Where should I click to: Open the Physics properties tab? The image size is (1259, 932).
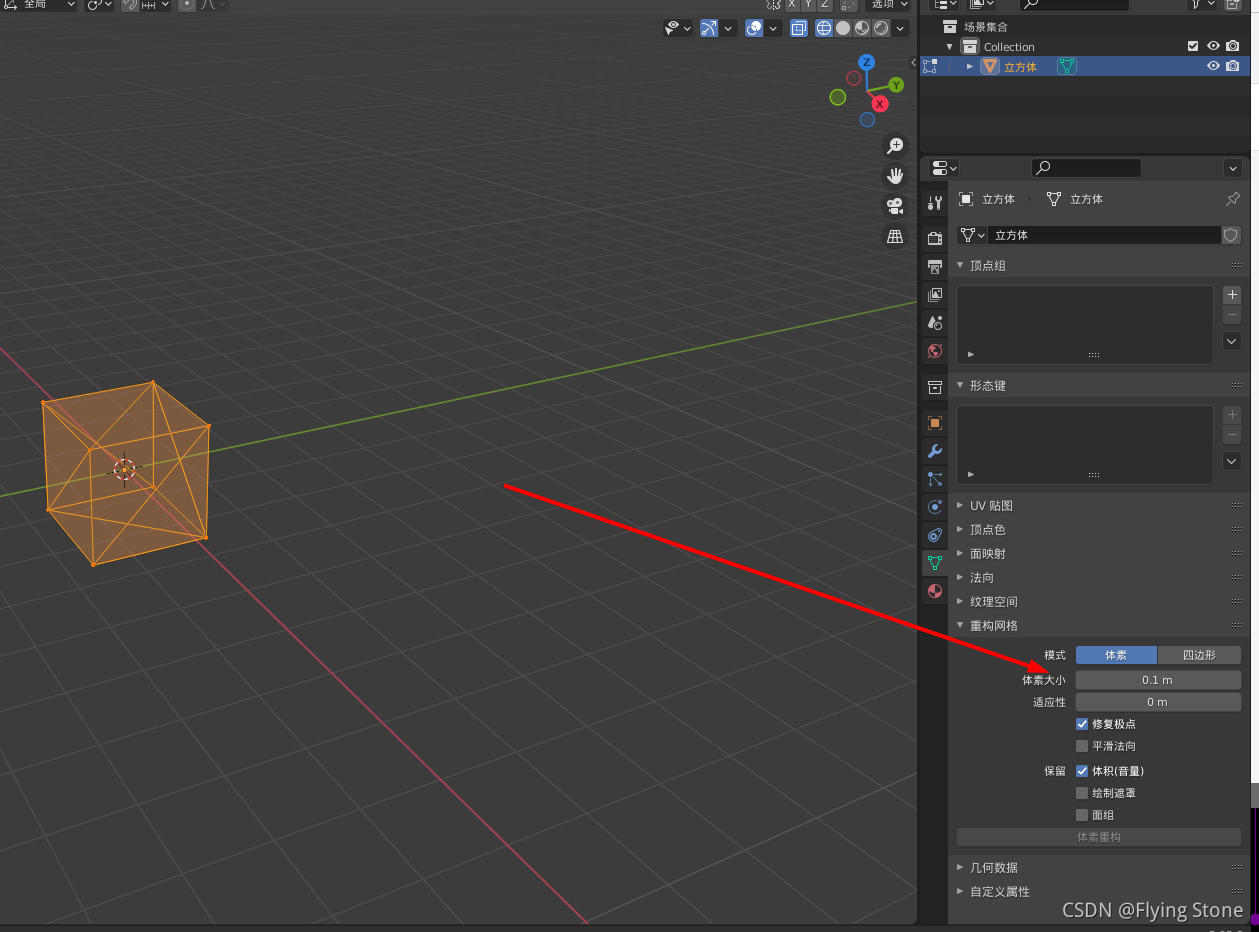(935, 507)
